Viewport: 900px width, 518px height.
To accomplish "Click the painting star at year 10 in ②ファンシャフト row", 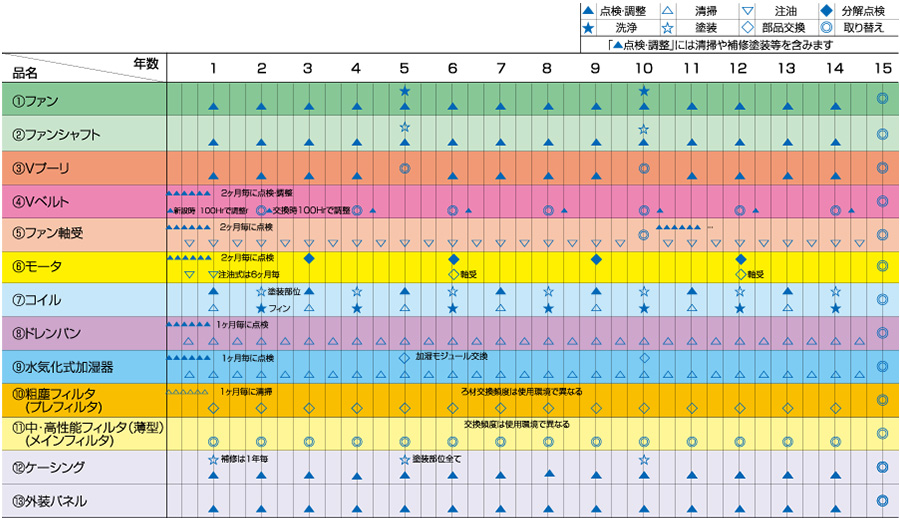I will [x=644, y=129].
